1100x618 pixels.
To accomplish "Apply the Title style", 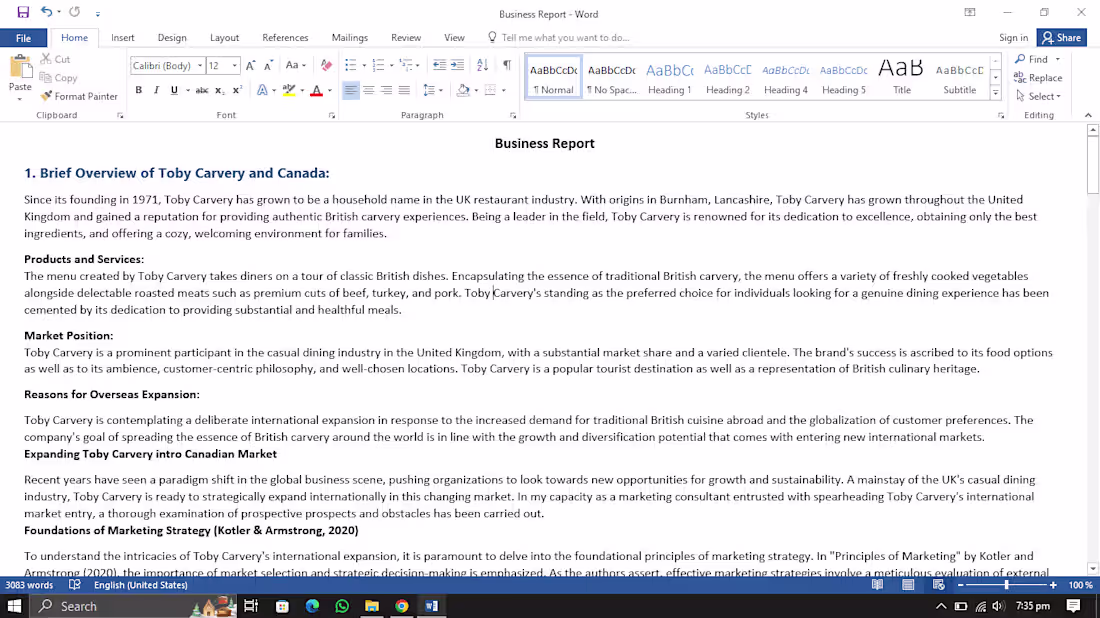I will click(901, 77).
